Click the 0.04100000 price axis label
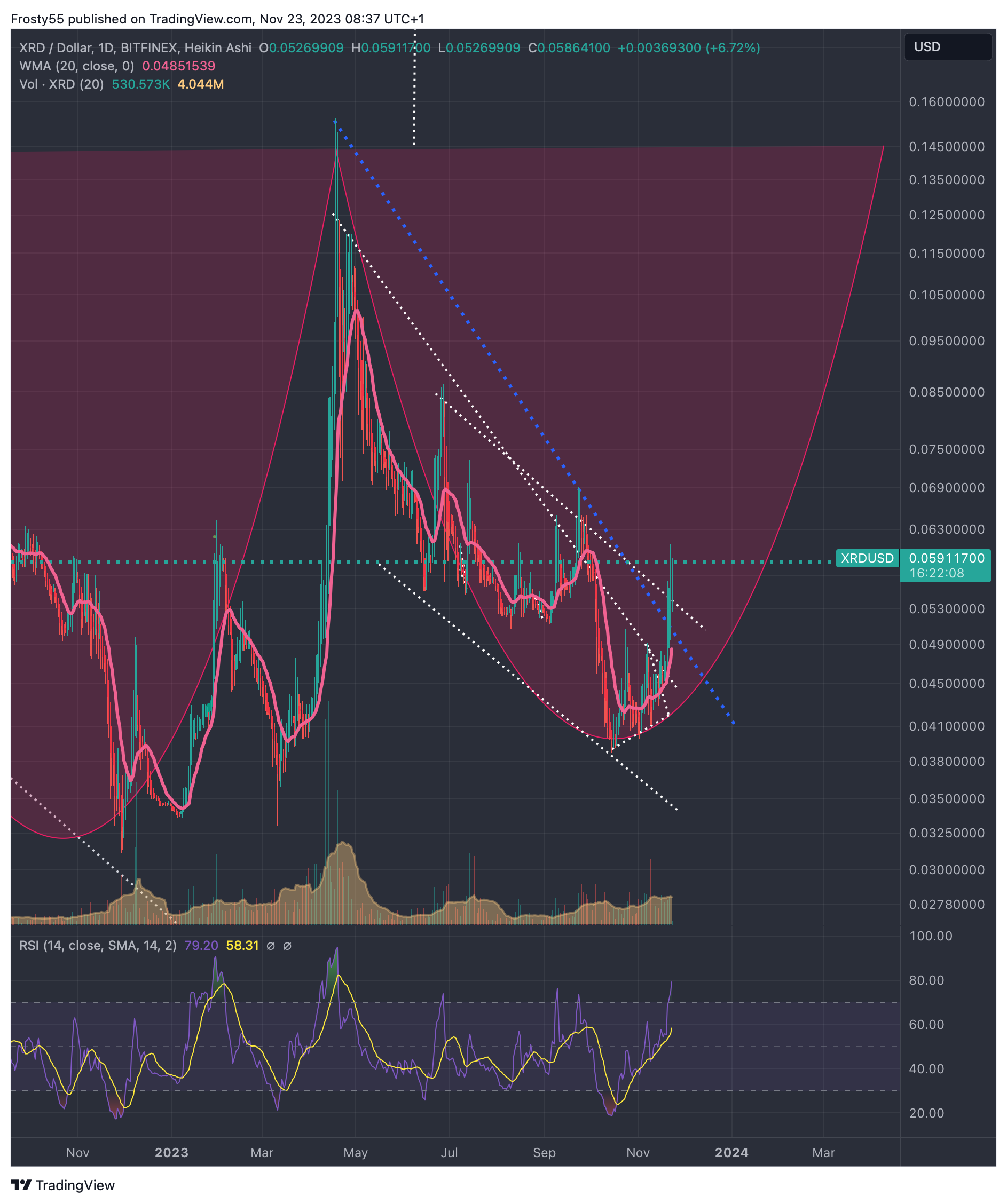 (947, 726)
